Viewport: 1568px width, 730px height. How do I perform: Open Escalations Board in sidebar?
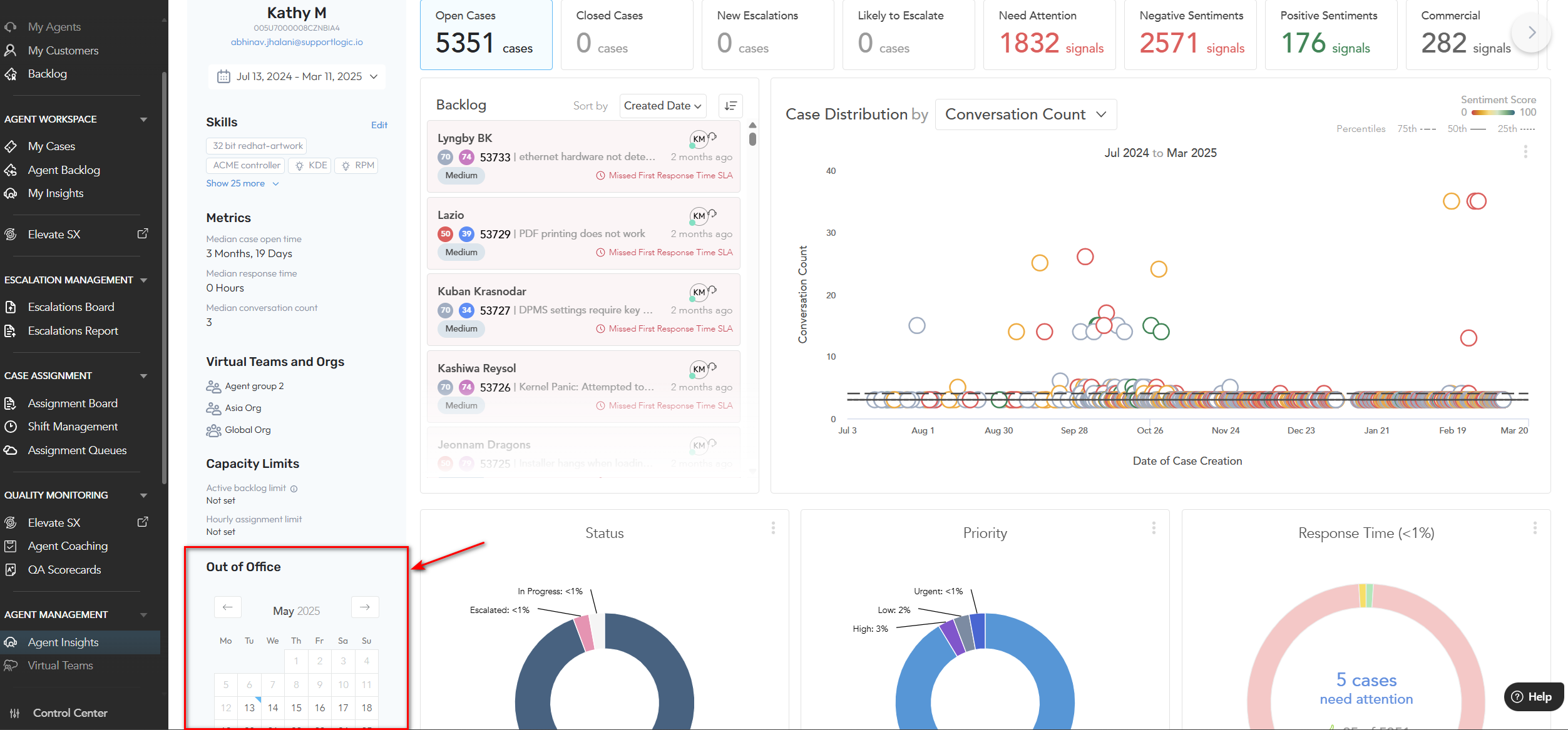(71, 307)
